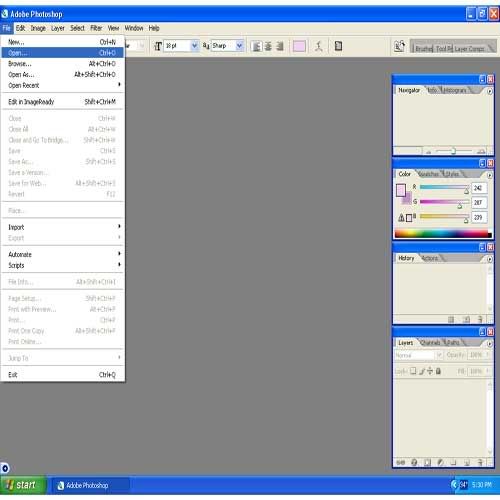The image size is (500, 500).
Task: Toggle lock all in Layers panel
Action: point(438,371)
